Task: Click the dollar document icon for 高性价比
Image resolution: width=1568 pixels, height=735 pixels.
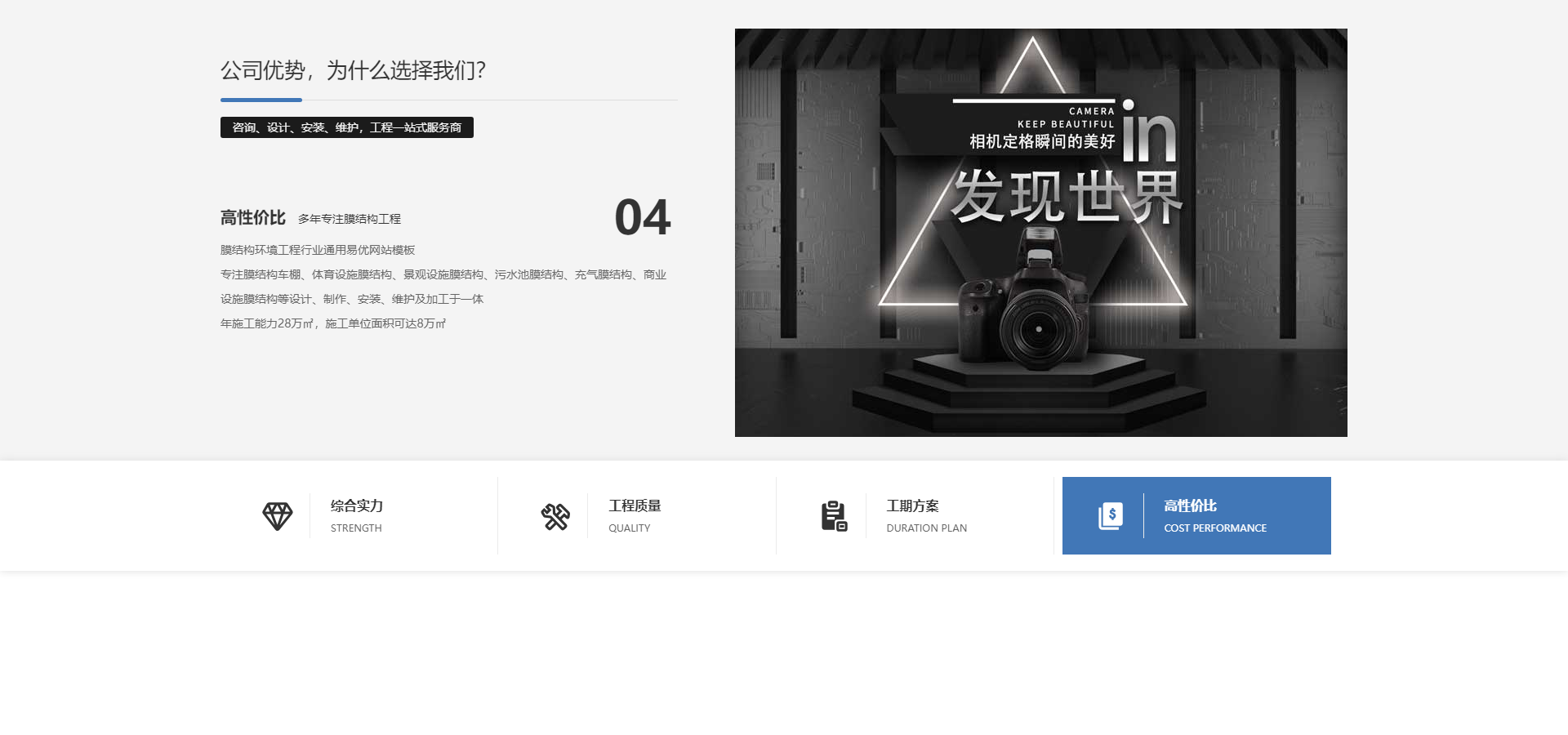Action: (x=1111, y=516)
